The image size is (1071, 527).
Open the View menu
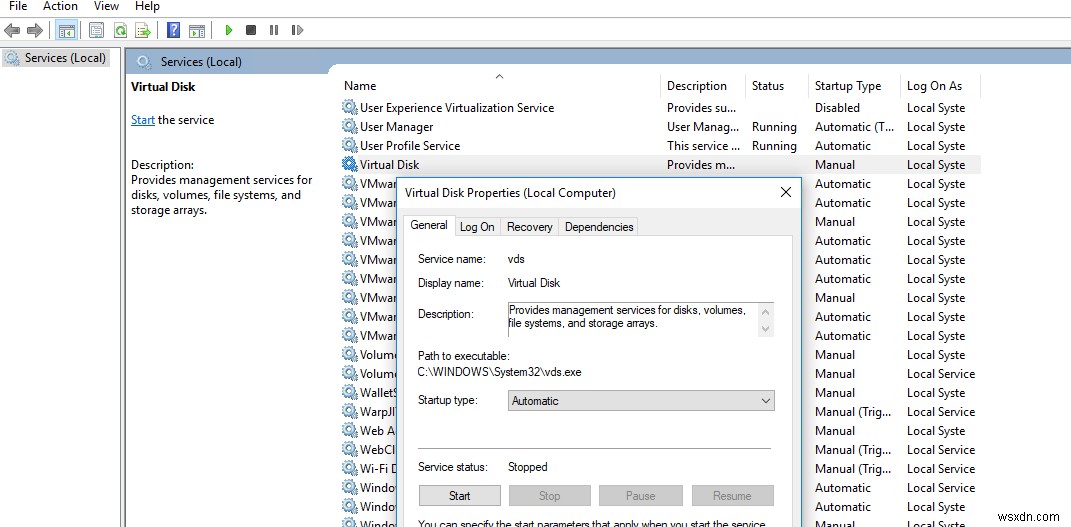click(x=106, y=6)
